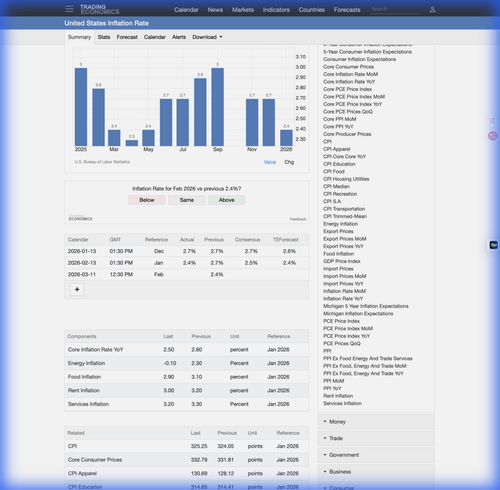
Task: Vote Above on the inflation poll
Action: point(227,200)
